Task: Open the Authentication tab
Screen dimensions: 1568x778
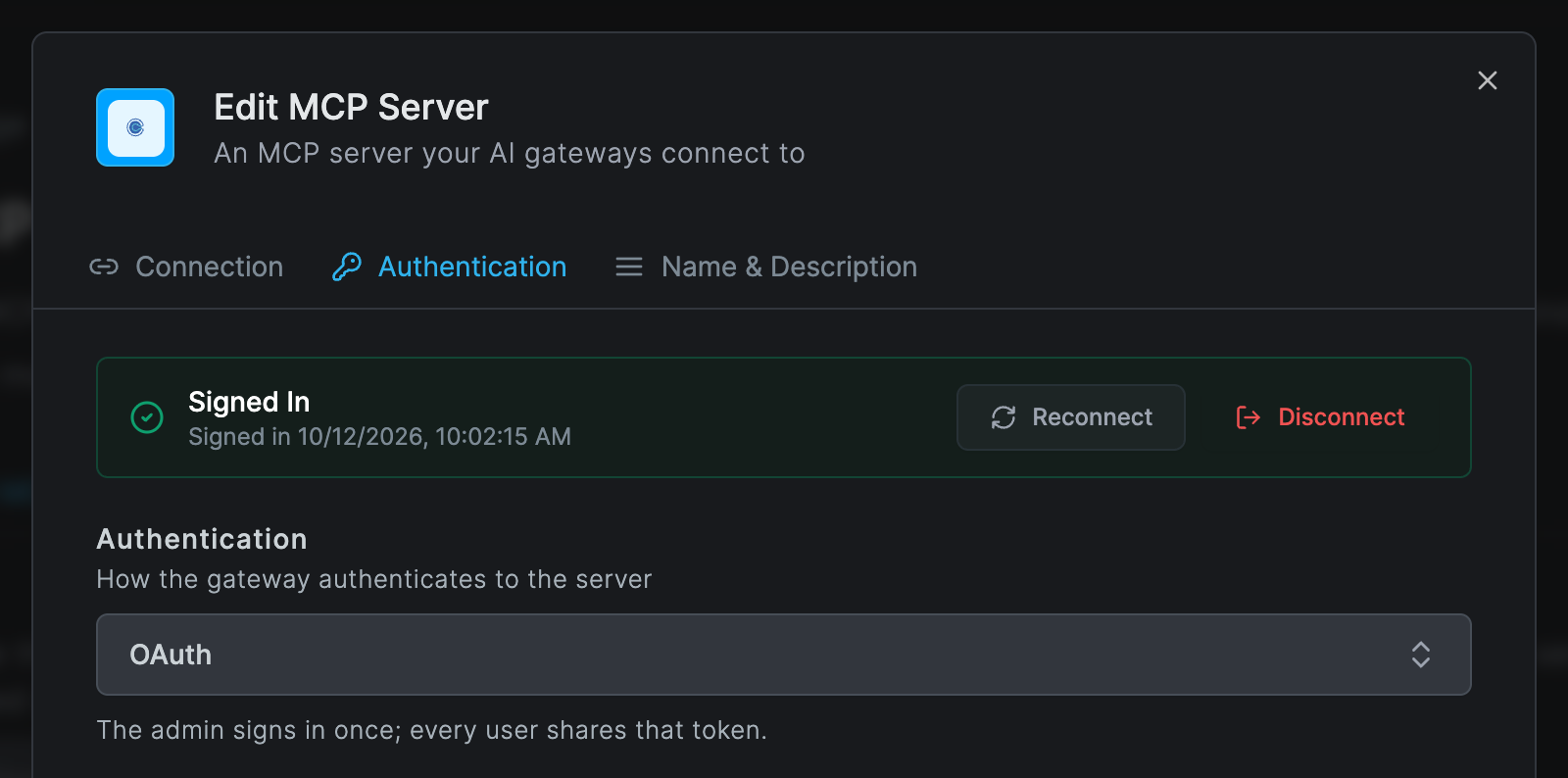Action: 450,267
